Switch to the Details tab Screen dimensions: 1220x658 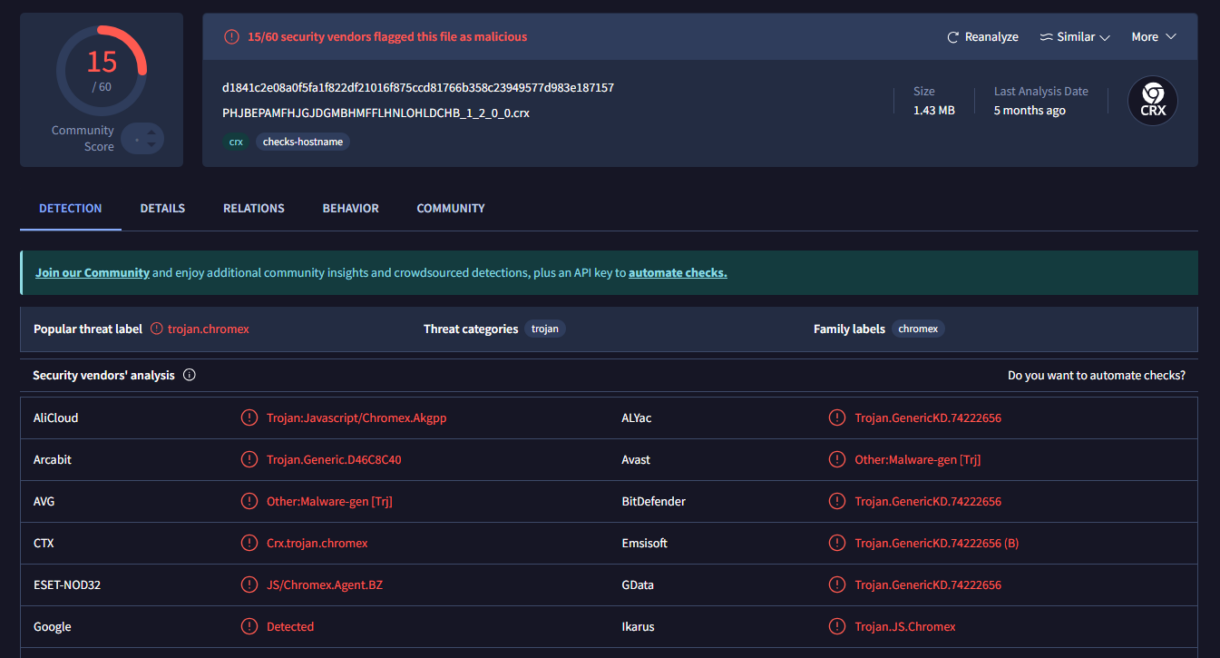point(162,208)
